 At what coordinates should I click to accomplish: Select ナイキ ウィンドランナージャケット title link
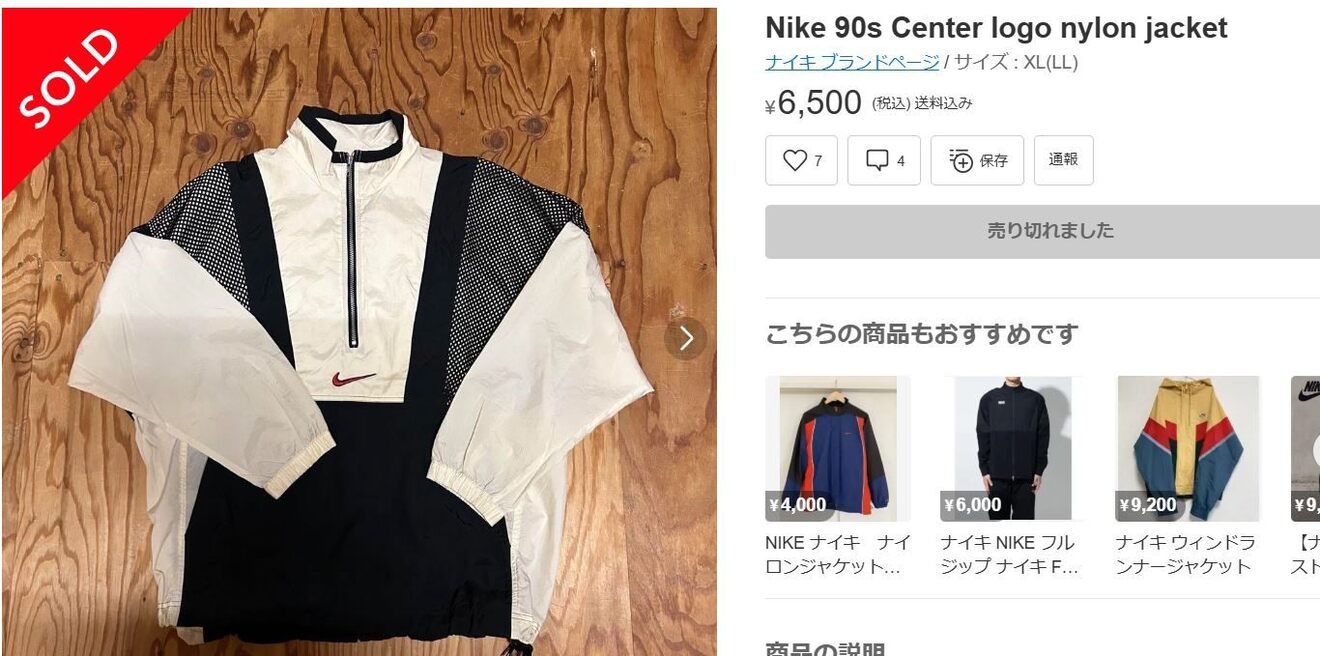click(x=1184, y=554)
